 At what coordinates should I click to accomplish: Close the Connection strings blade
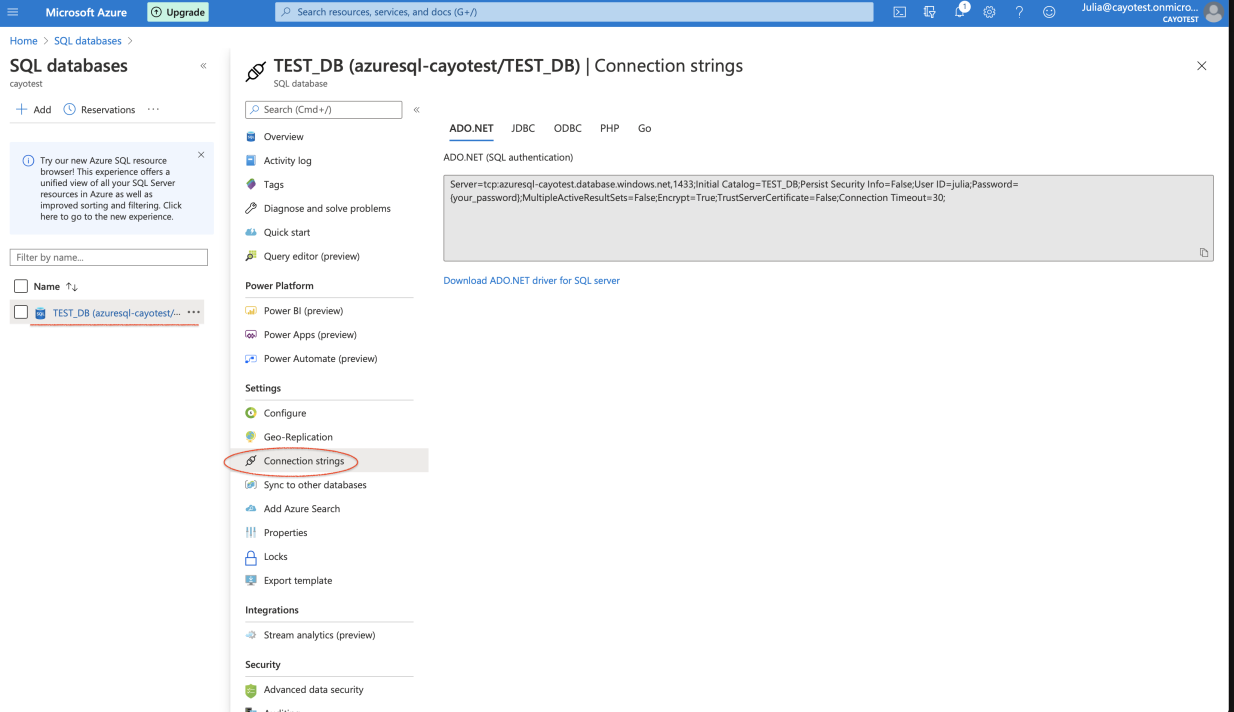tap(1202, 66)
